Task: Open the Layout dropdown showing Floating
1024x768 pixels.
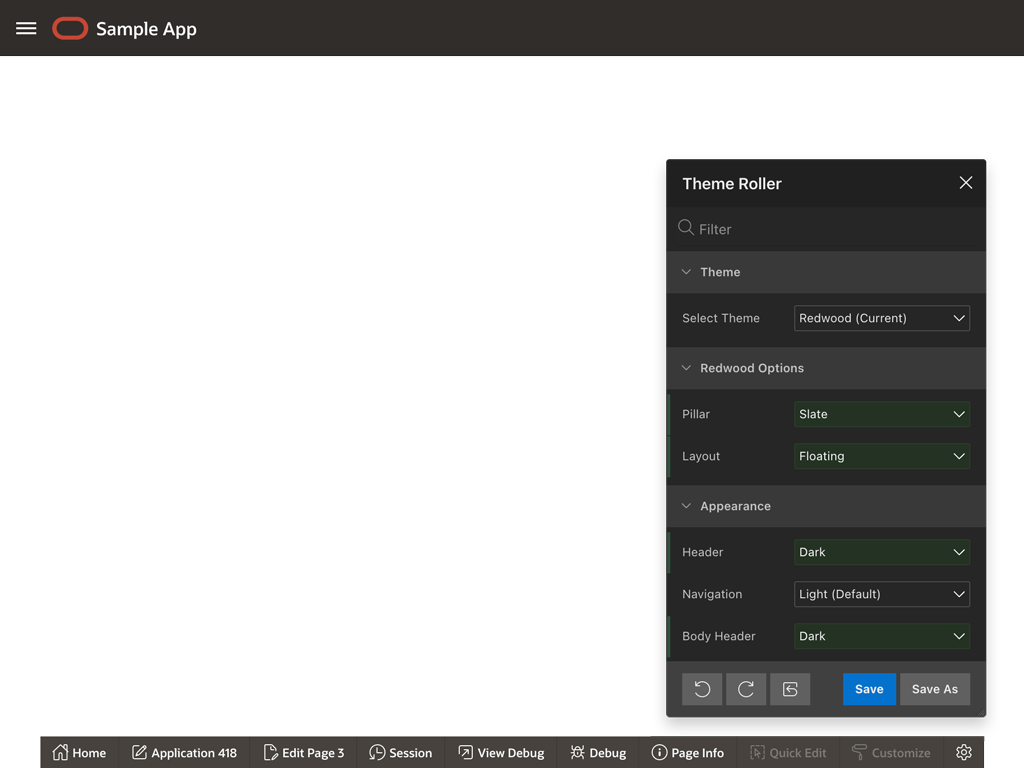Action: pos(881,456)
